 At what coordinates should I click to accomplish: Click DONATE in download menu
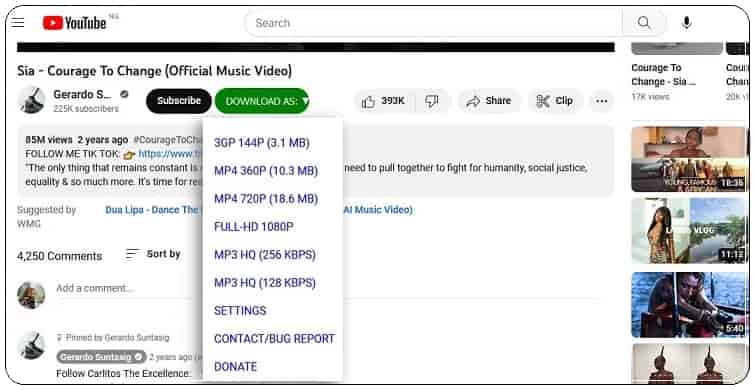click(x=235, y=366)
